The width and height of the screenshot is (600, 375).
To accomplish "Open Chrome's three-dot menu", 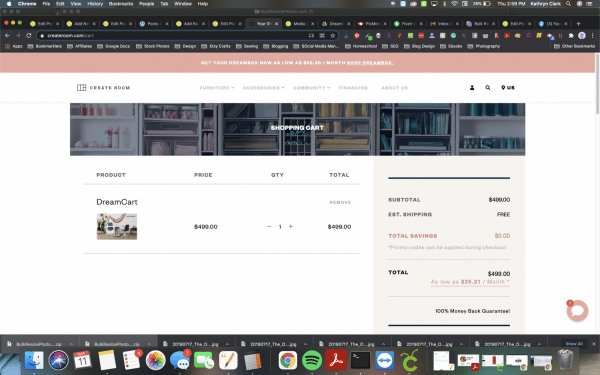I will click(593, 36).
